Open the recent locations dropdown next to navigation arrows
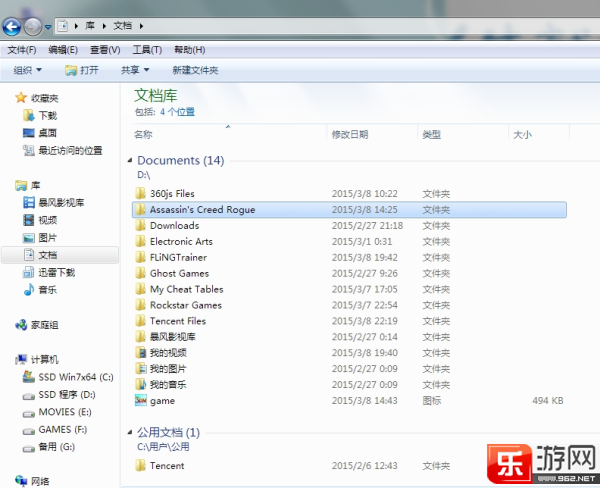This screenshot has width=600, height=488. (48, 27)
